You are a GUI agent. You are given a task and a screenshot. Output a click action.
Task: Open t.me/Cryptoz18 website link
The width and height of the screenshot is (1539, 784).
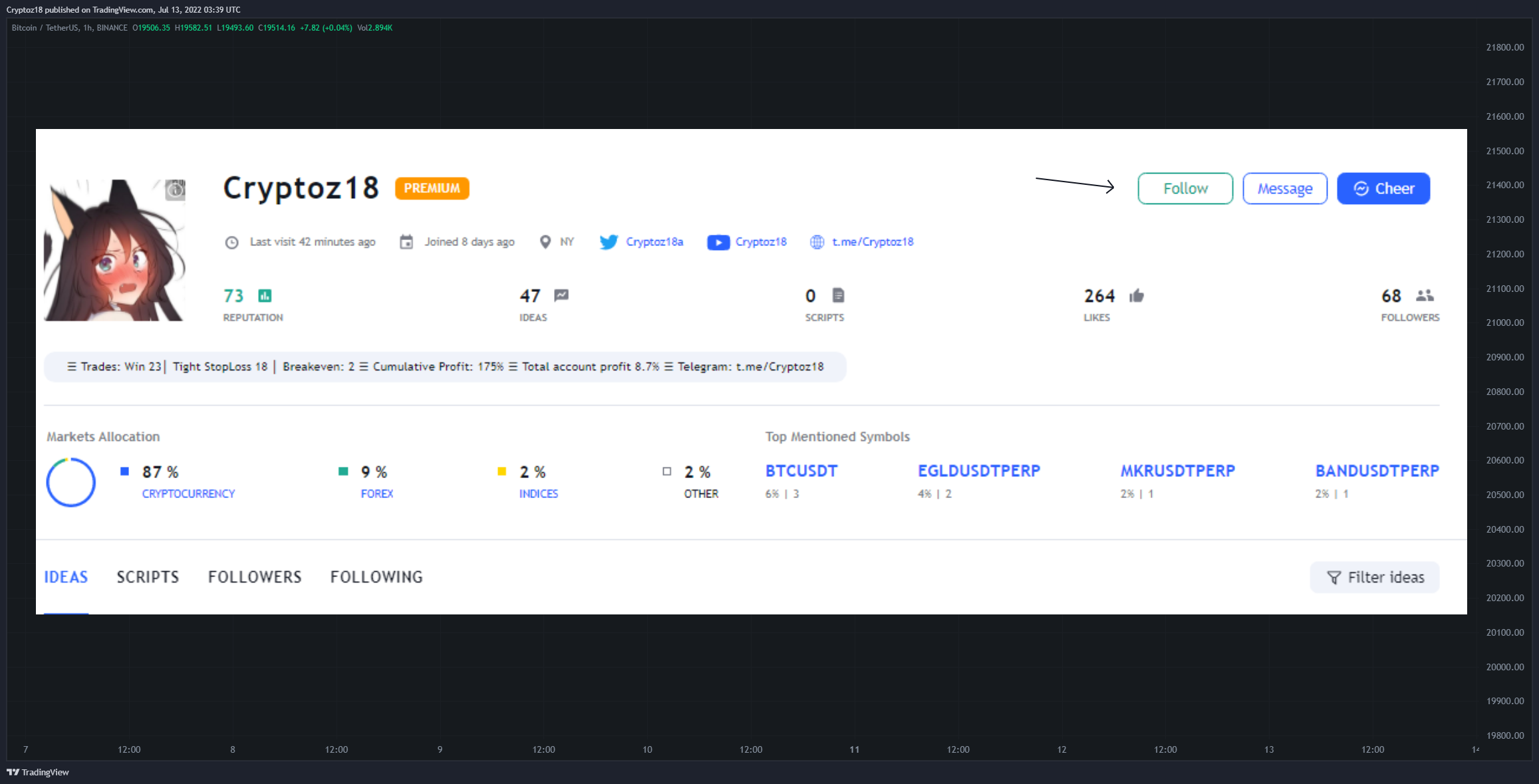tap(873, 241)
